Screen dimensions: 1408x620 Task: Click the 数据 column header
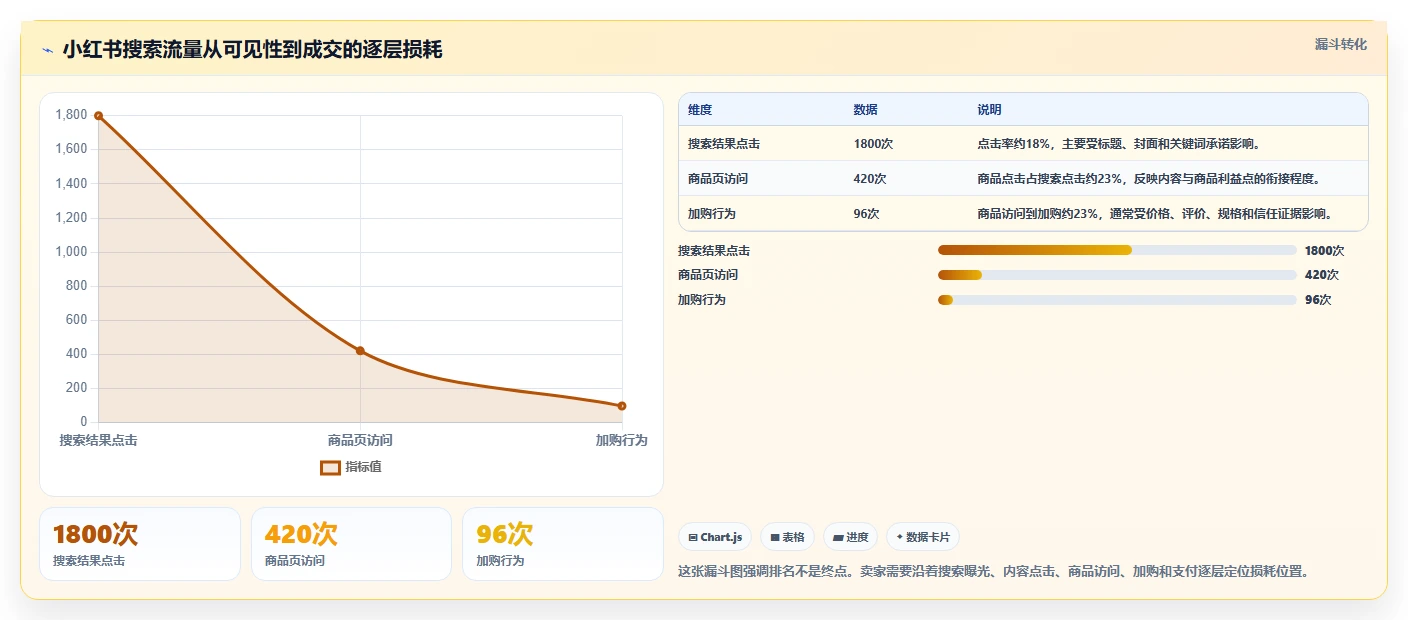(865, 110)
